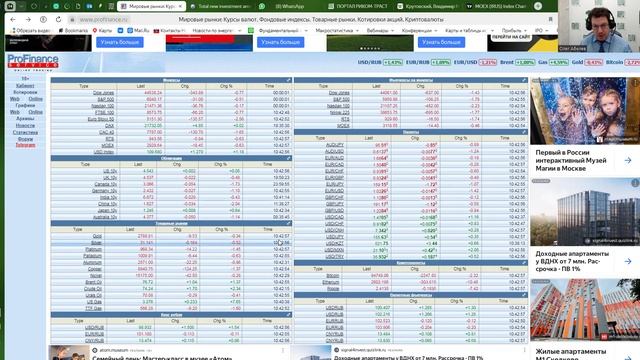This screenshot has width=640, height=360.
Task: Click the profinance.ru address field
Action: click(x=104, y=19)
